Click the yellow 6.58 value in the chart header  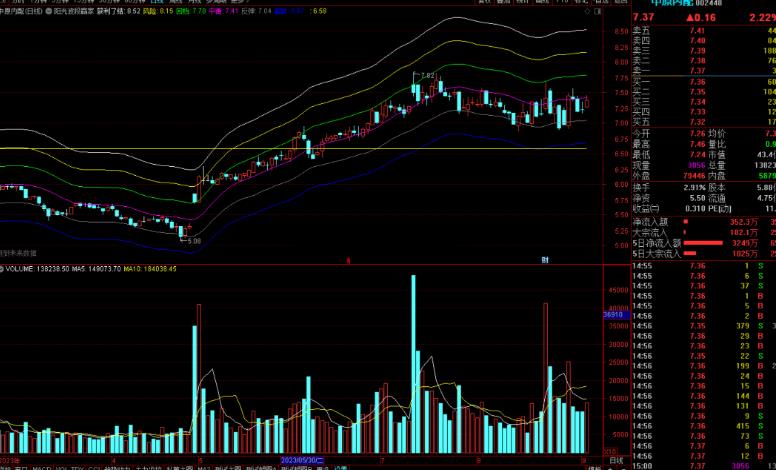[x=319, y=11]
